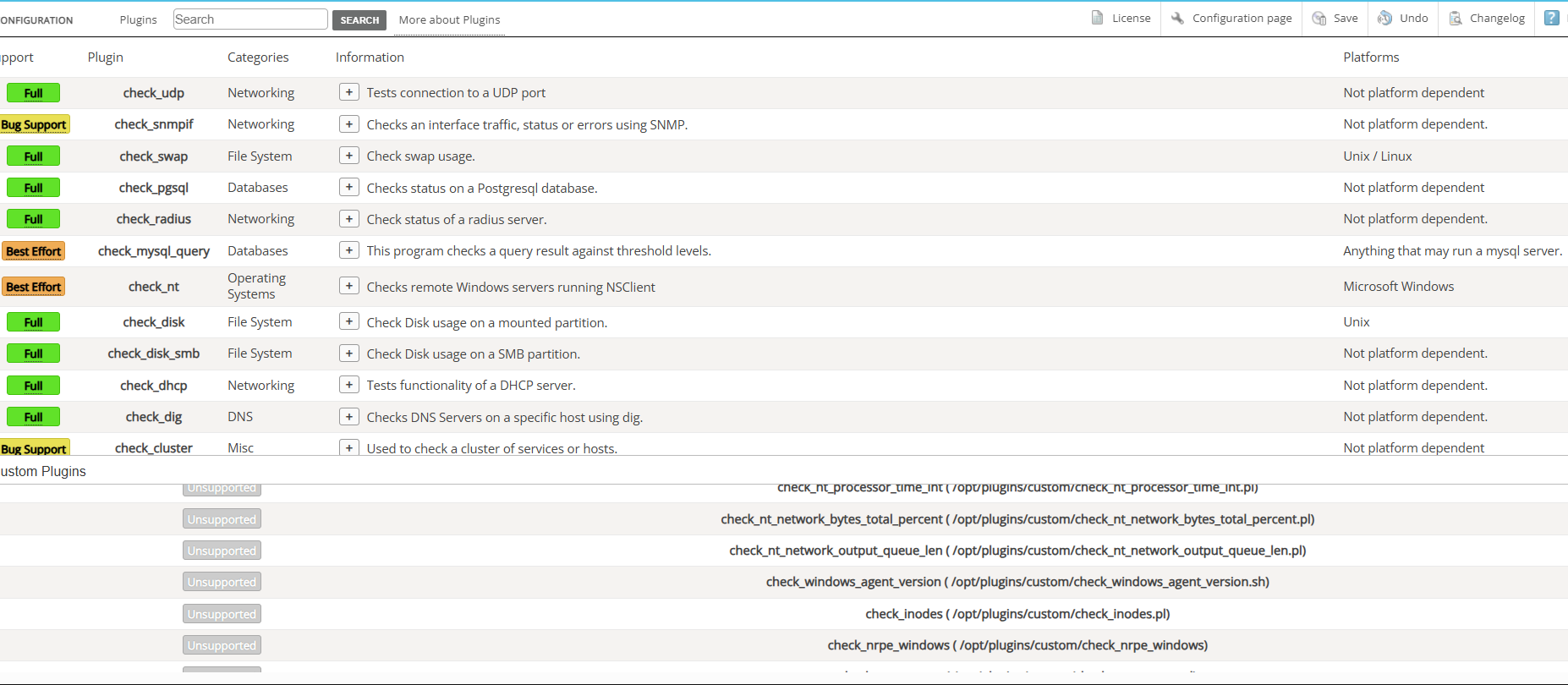Expand check_dhcp plugin details
The image size is (1568, 685).
[x=348, y=386]
